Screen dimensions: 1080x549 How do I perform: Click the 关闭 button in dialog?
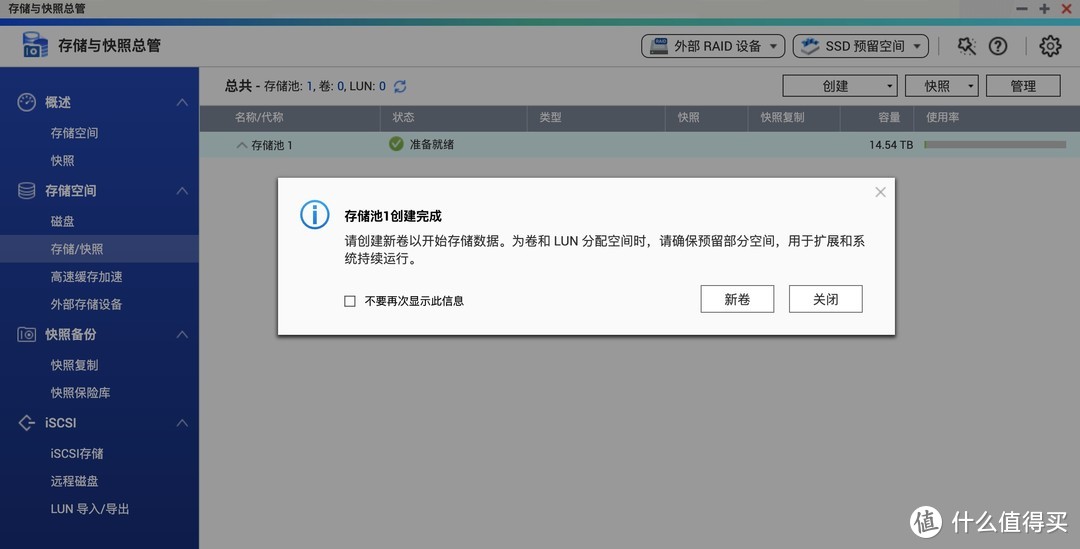coord(825,299)
